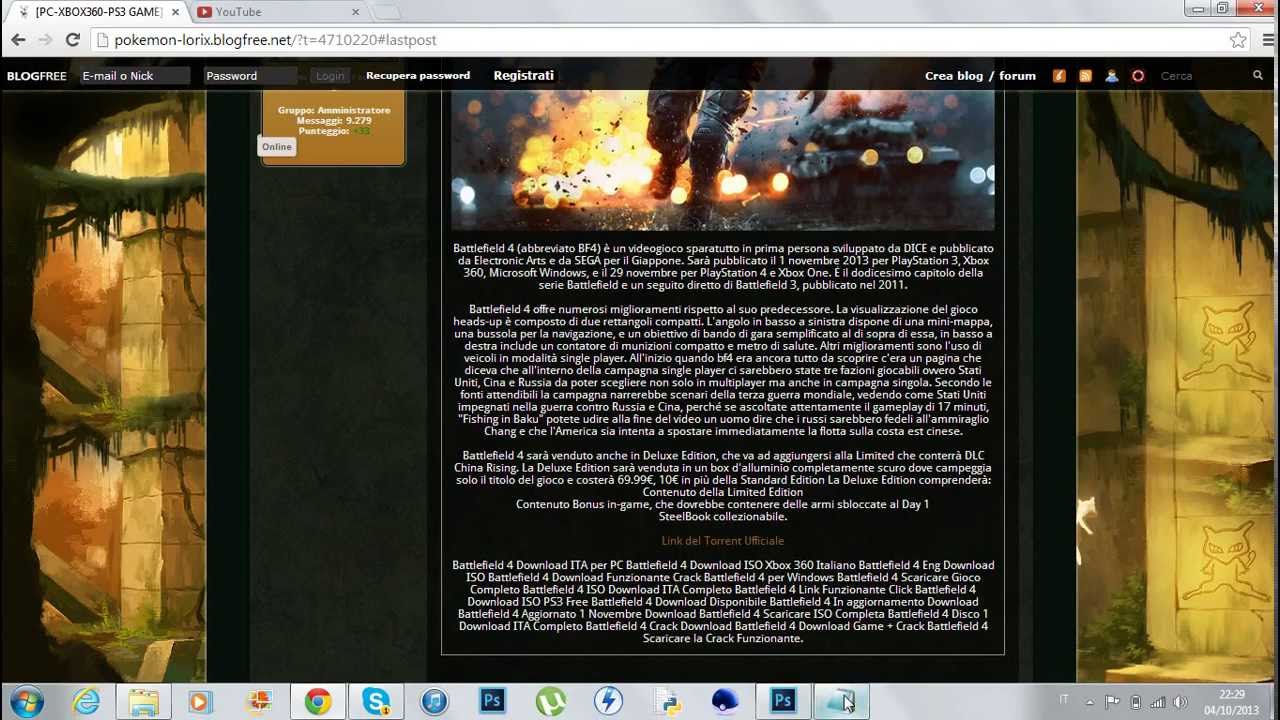This screenshot has height=720, width=1280.
Task: Click the blue sphere taskbar icon
Action: coord(725,701)
